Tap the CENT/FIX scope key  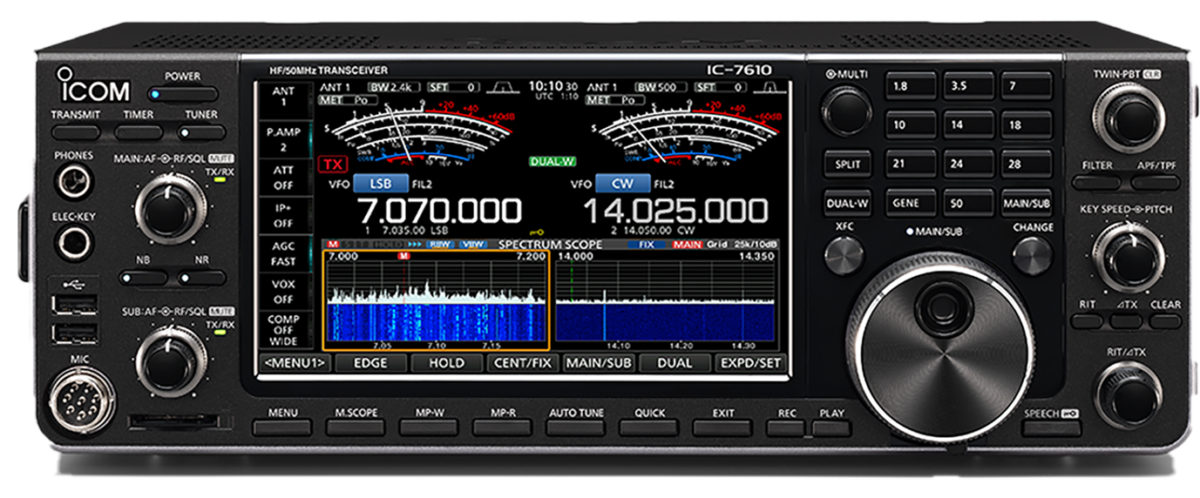(x=523, y=364)
